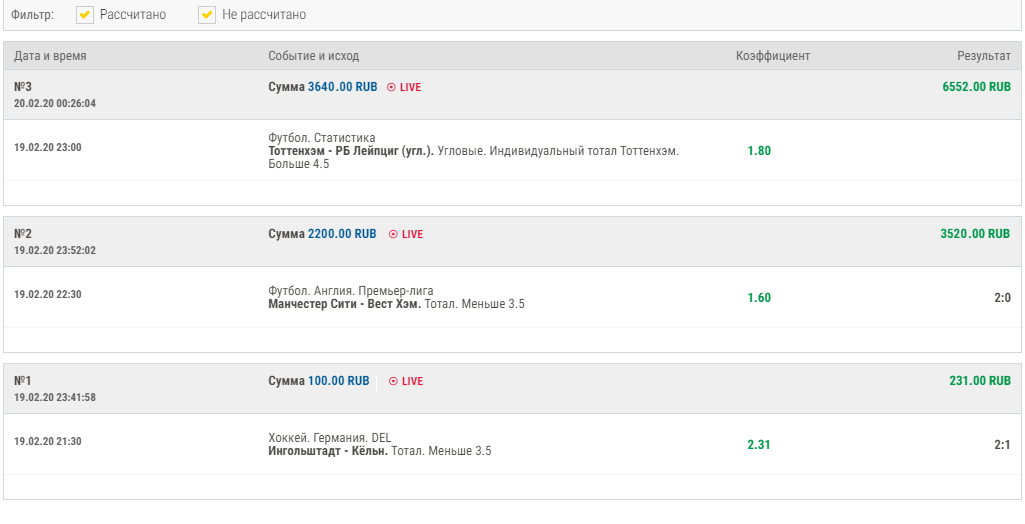Click the 2:0 match score result
Screen dimensions: 1025x524
pos(1002,298)
